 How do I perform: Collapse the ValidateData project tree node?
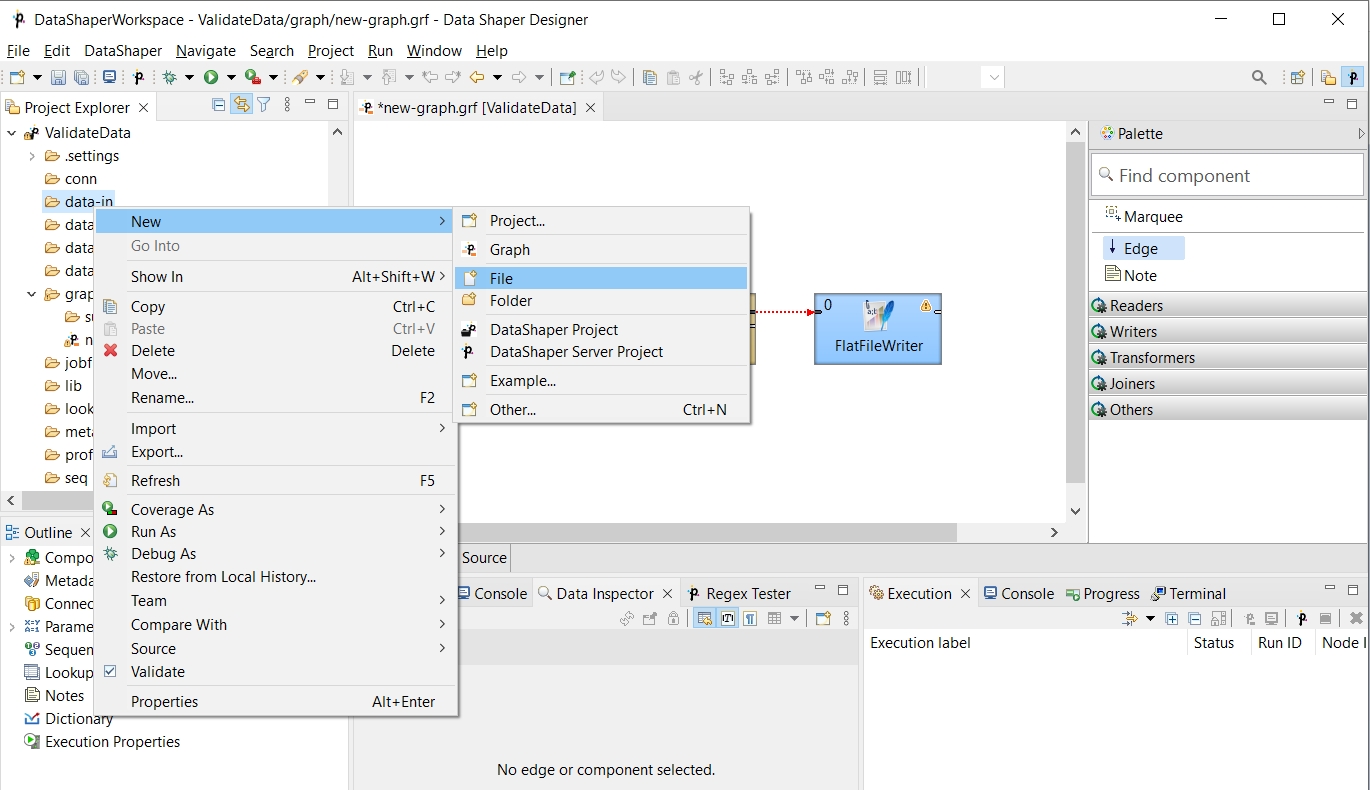[x=12, y=132]
